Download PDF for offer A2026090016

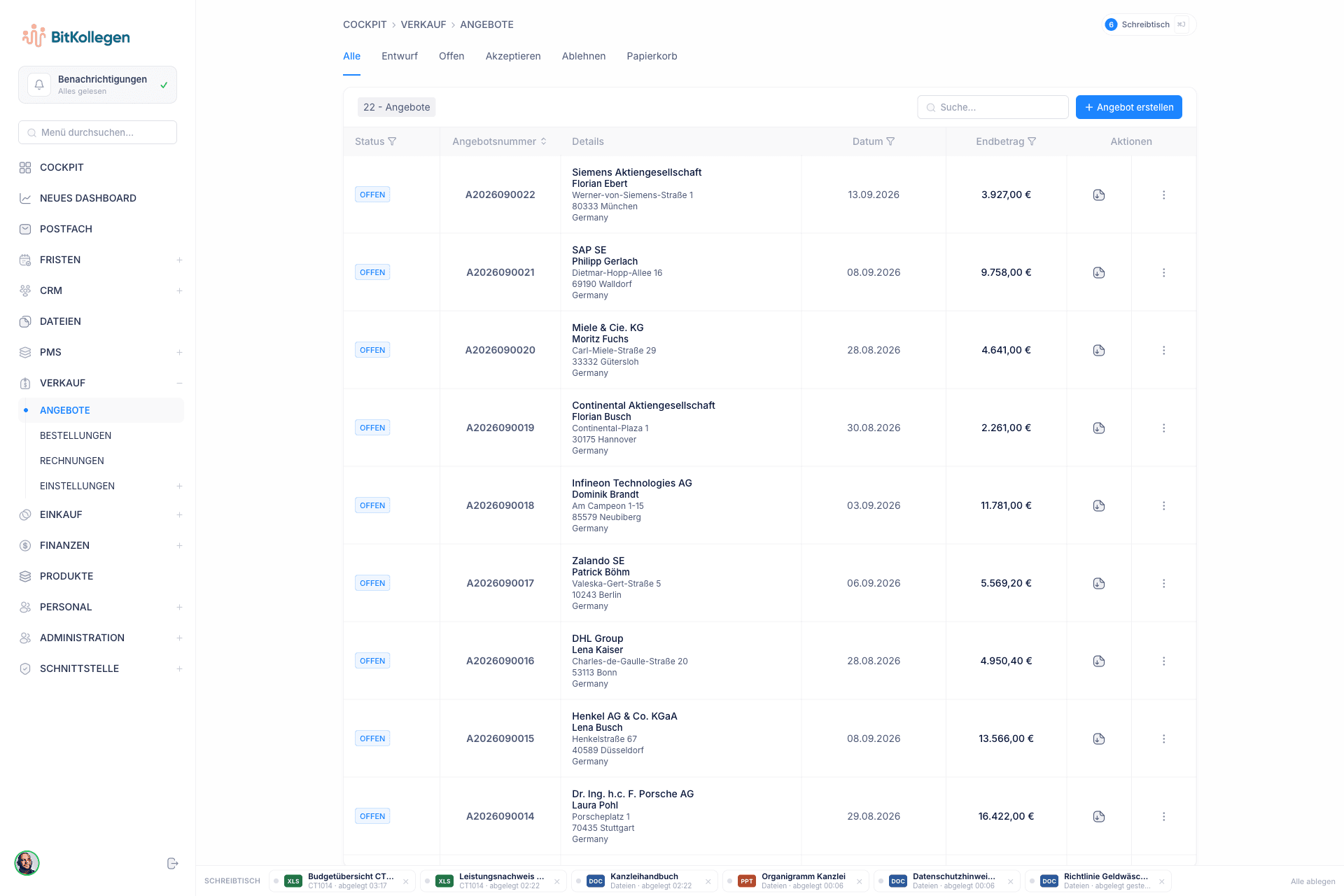coord(1099,661)
